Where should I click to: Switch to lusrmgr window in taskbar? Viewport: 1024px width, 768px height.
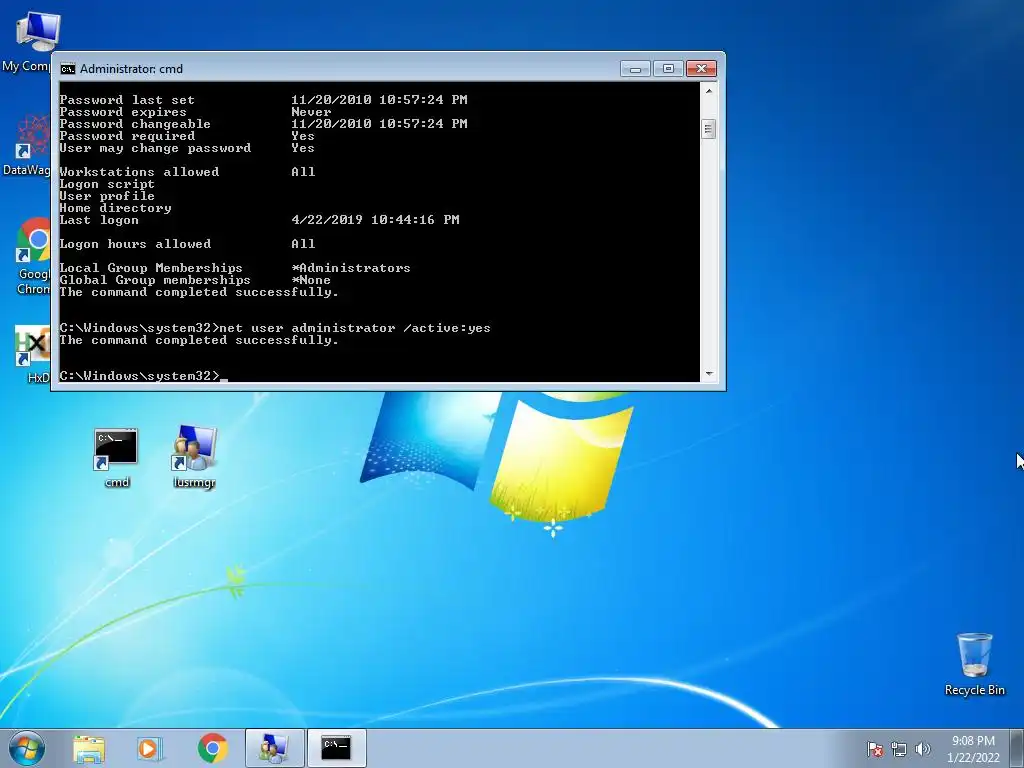tap(274, 748)
